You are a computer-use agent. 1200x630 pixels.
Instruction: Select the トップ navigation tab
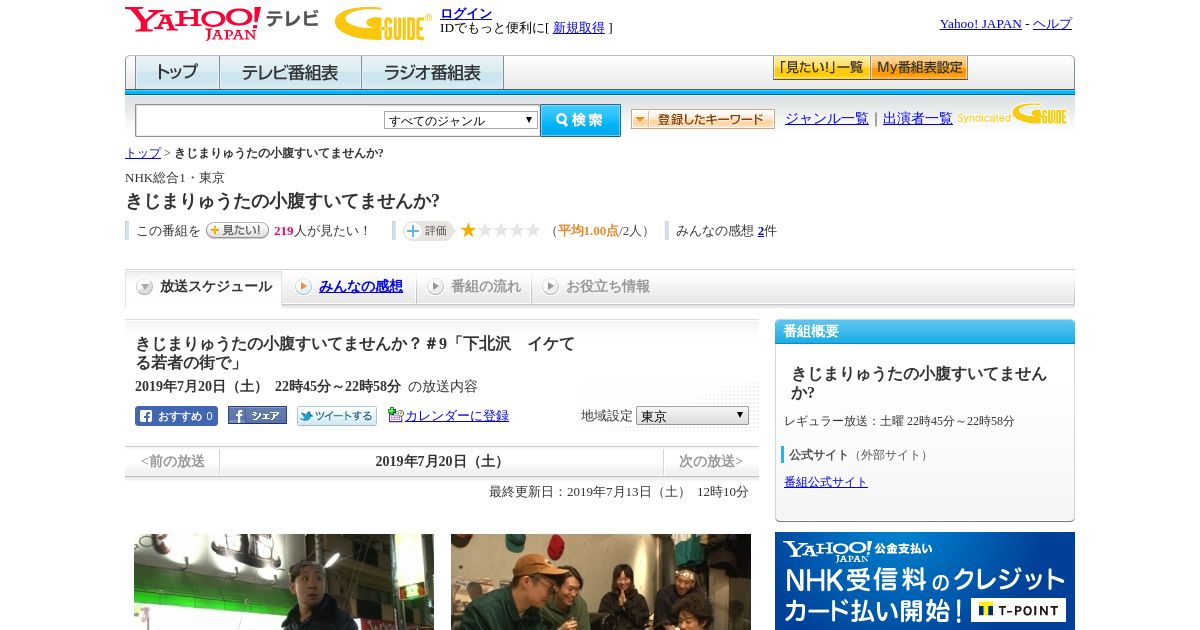(x=177, y=73)
